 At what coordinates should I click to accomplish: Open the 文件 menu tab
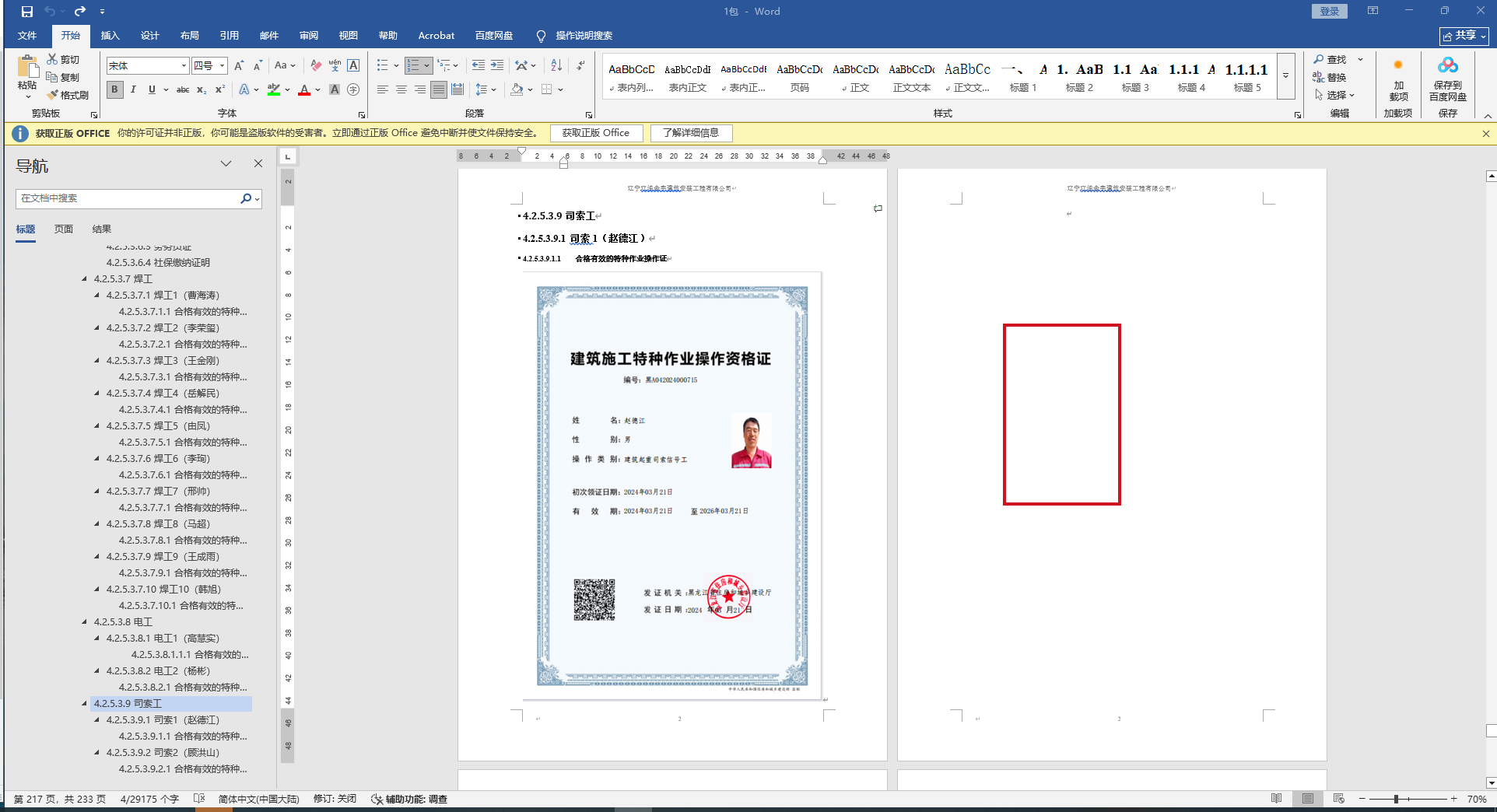pyautogui.click(x=27, y=36)
